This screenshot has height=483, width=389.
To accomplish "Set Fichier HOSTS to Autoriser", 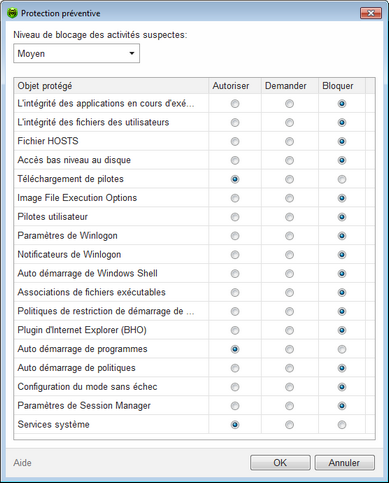I will tap(235, 141).
